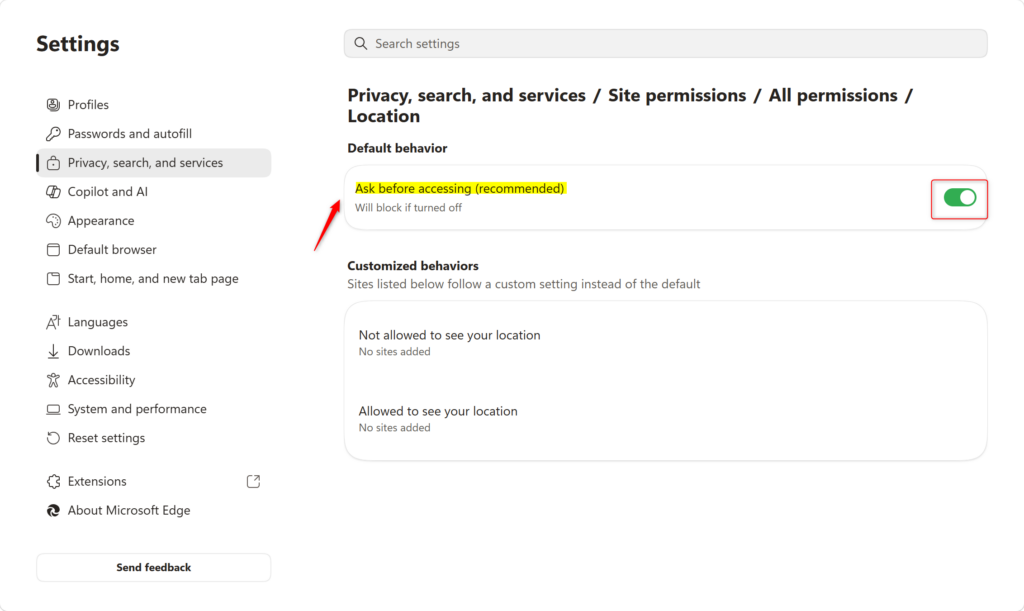This screenshot has width=1024, height=611.
Task: Click 'Allowed to see your location' heading
Action: [438, 411]
